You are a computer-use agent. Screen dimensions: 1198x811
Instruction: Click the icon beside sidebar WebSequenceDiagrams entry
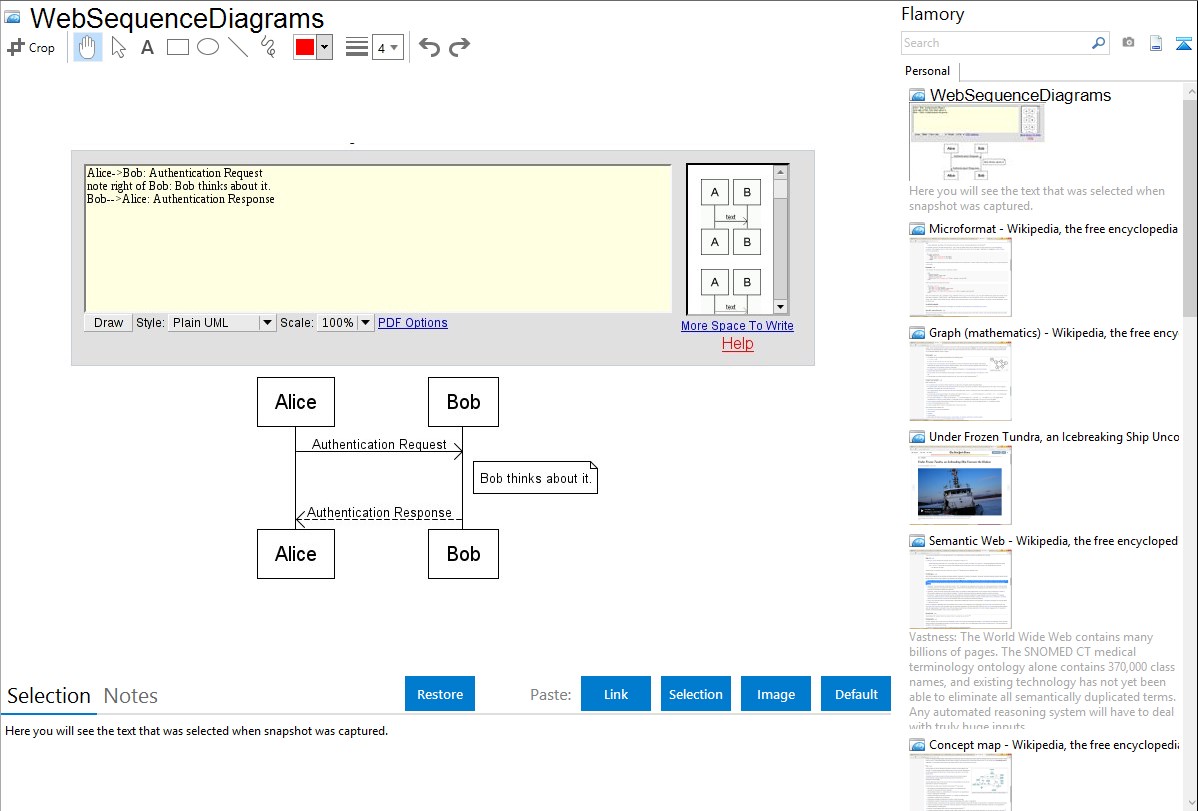point(917,96)
